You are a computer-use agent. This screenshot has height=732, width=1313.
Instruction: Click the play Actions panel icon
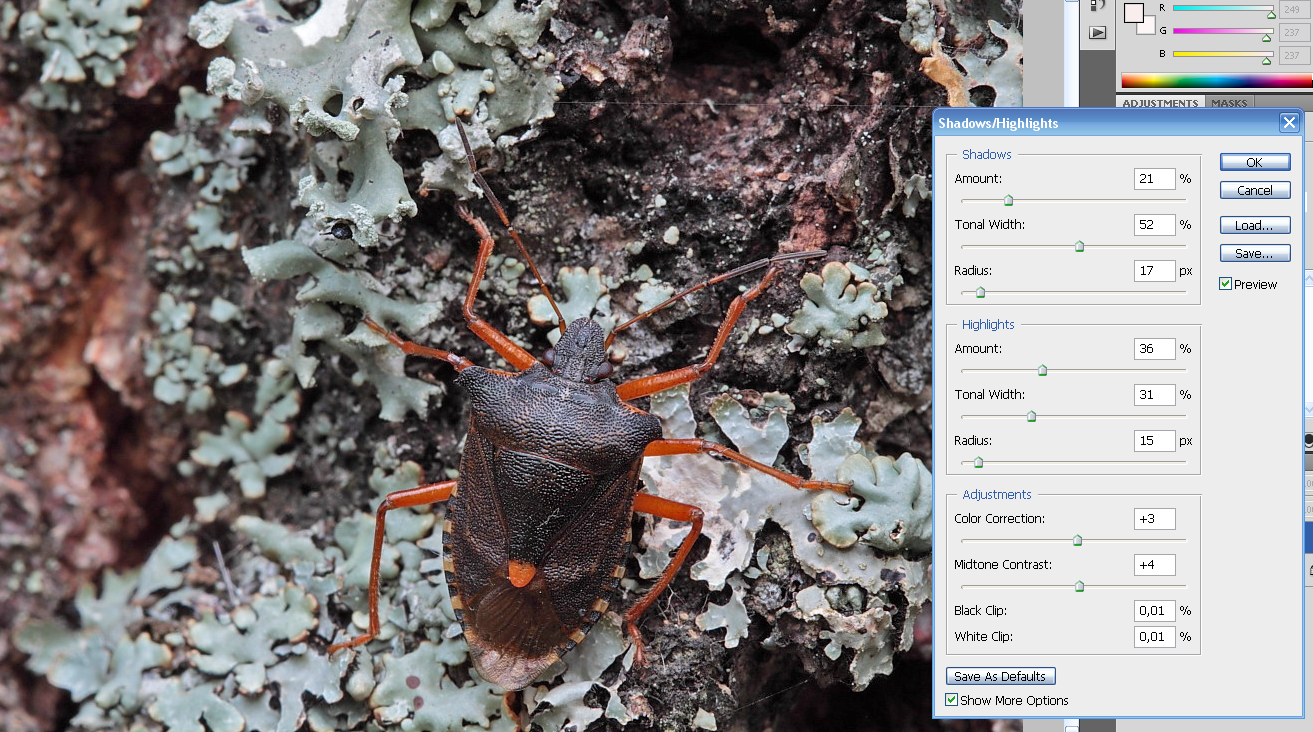1098,32
